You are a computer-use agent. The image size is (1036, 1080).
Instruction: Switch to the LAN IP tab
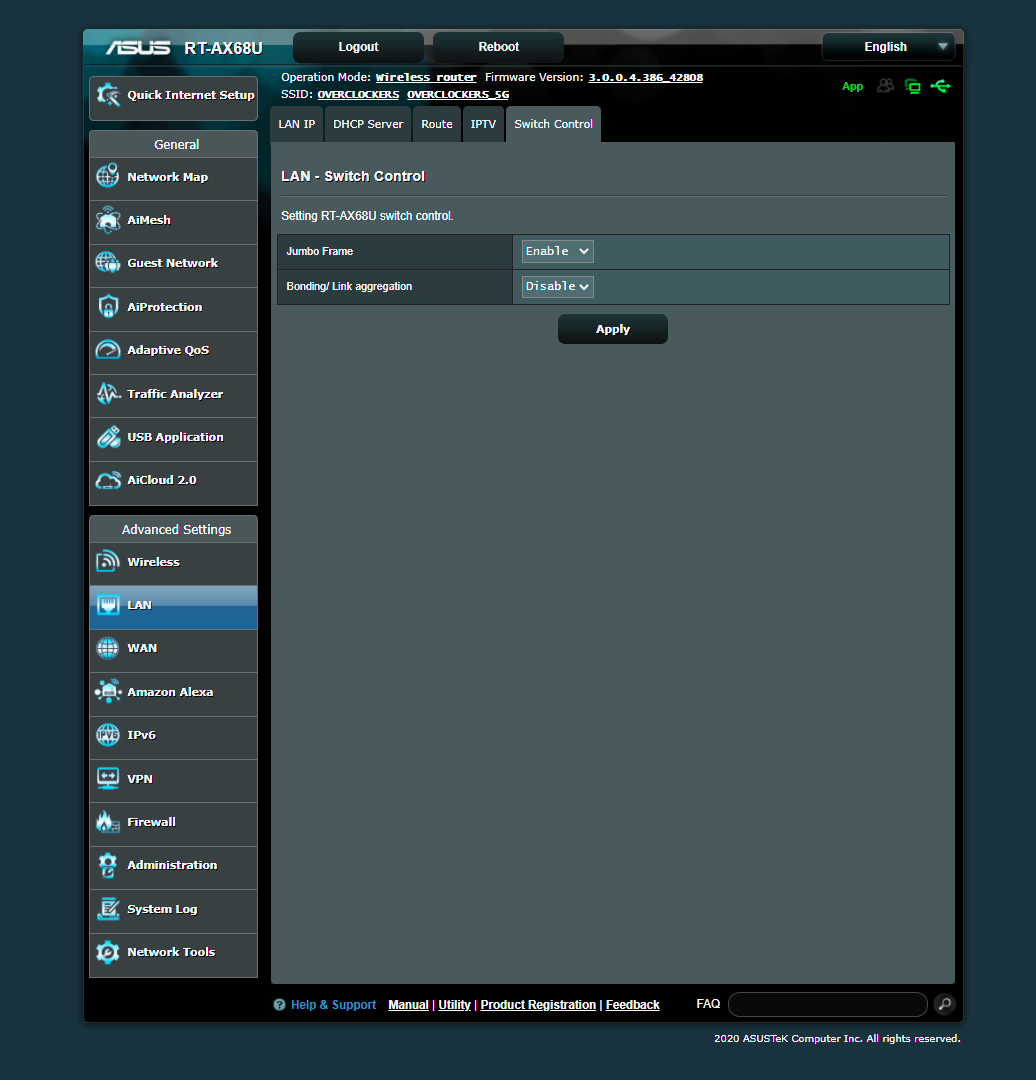tap(296, 124)
